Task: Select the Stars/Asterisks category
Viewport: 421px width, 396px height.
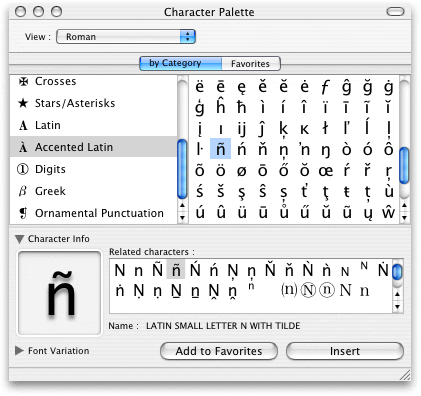Action: pyautogui.click(x=93, y=103)
